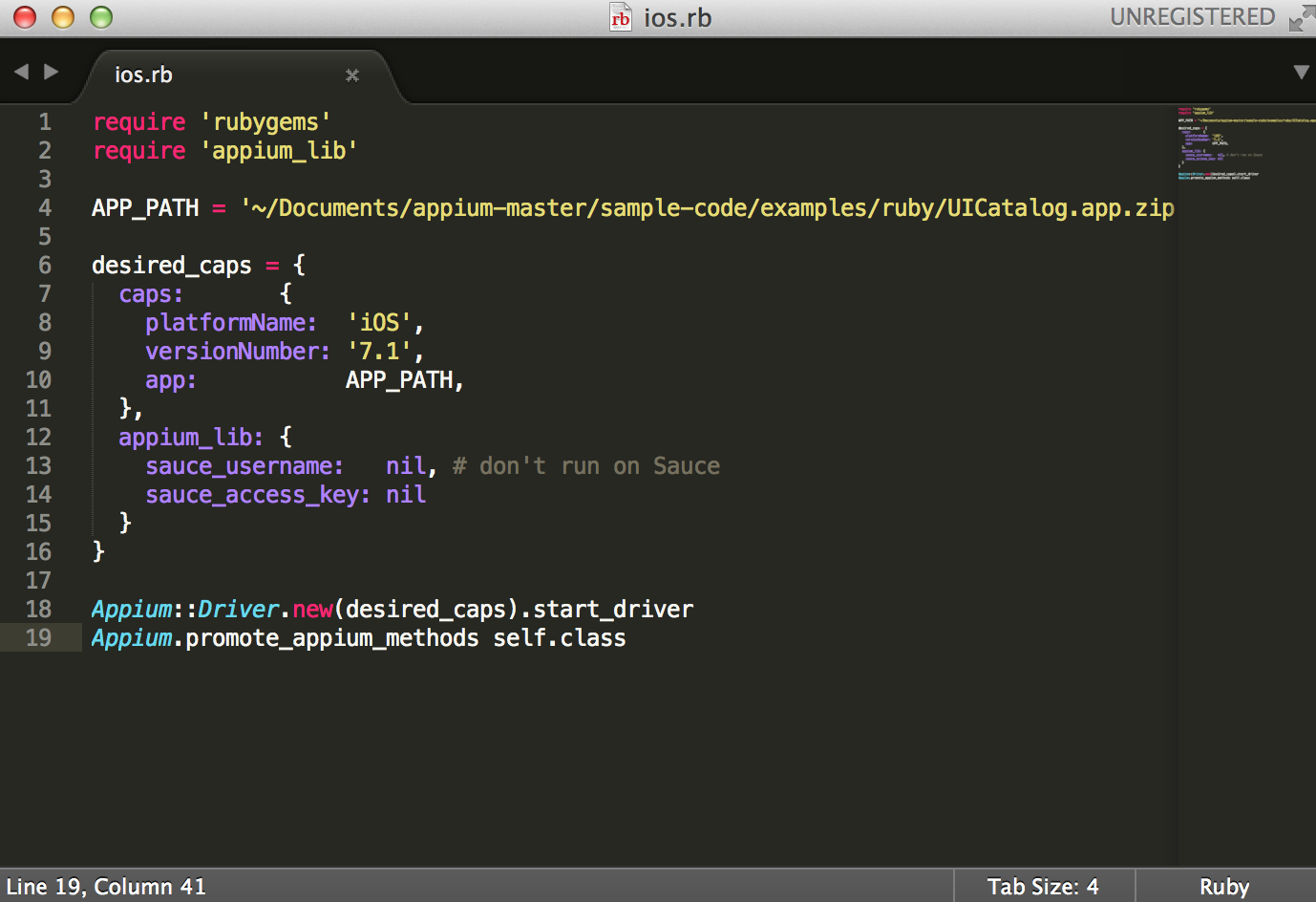Screen dimensions: 1316x902
Task: Open the tab list dropdown arrow
Action: 1301,72
